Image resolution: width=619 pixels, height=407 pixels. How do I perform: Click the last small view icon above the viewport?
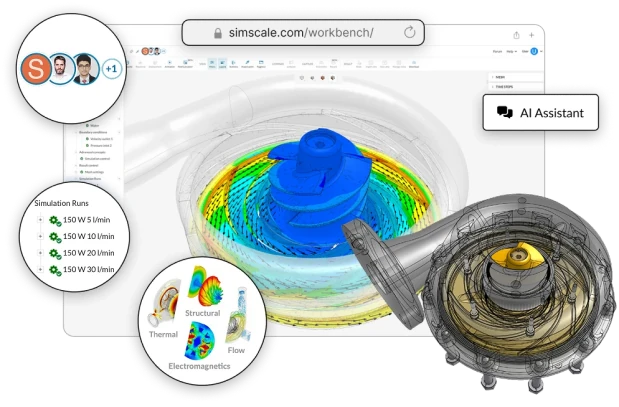(x=333, y=78)
